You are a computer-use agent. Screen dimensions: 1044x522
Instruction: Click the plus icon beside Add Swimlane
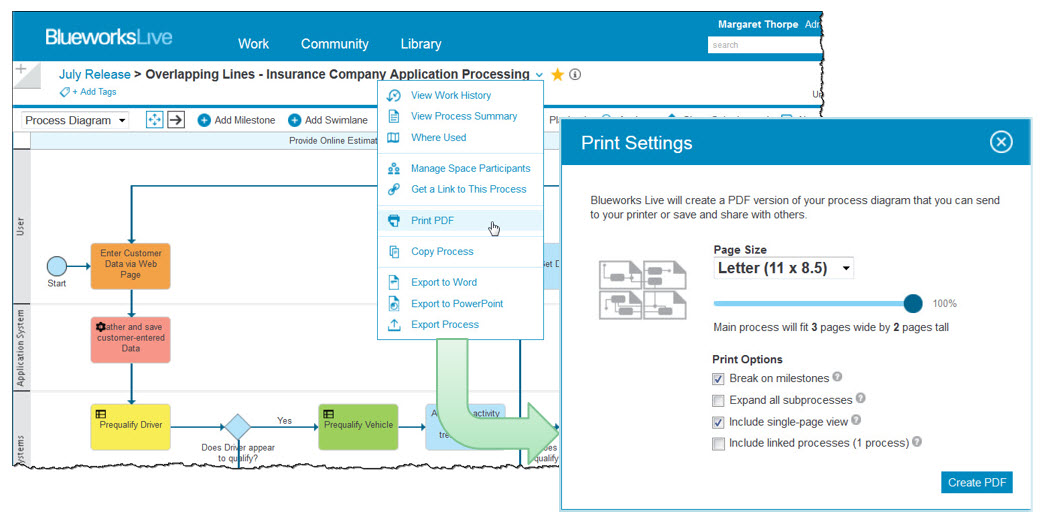294,121
